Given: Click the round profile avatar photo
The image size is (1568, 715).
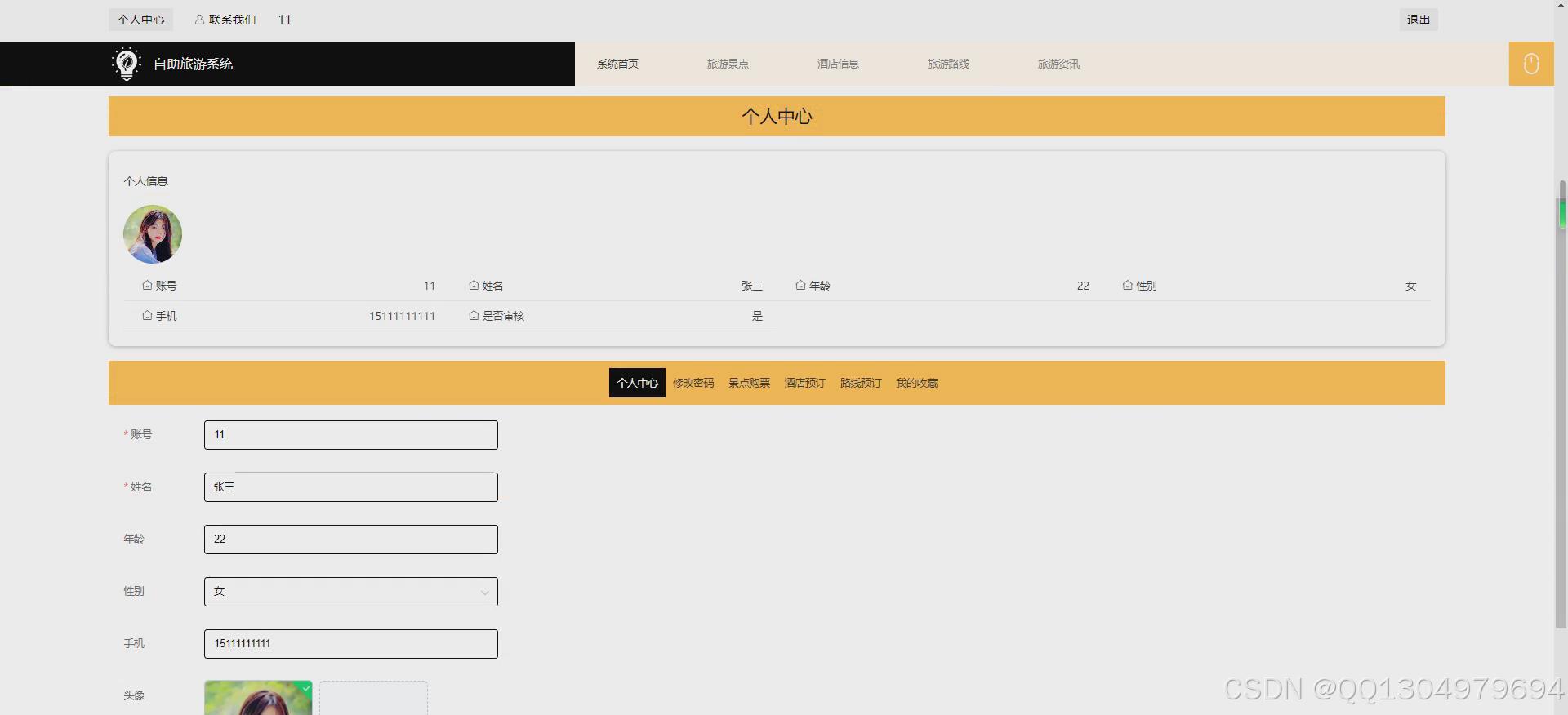Looking at the screenshot, I should (153, 234).
